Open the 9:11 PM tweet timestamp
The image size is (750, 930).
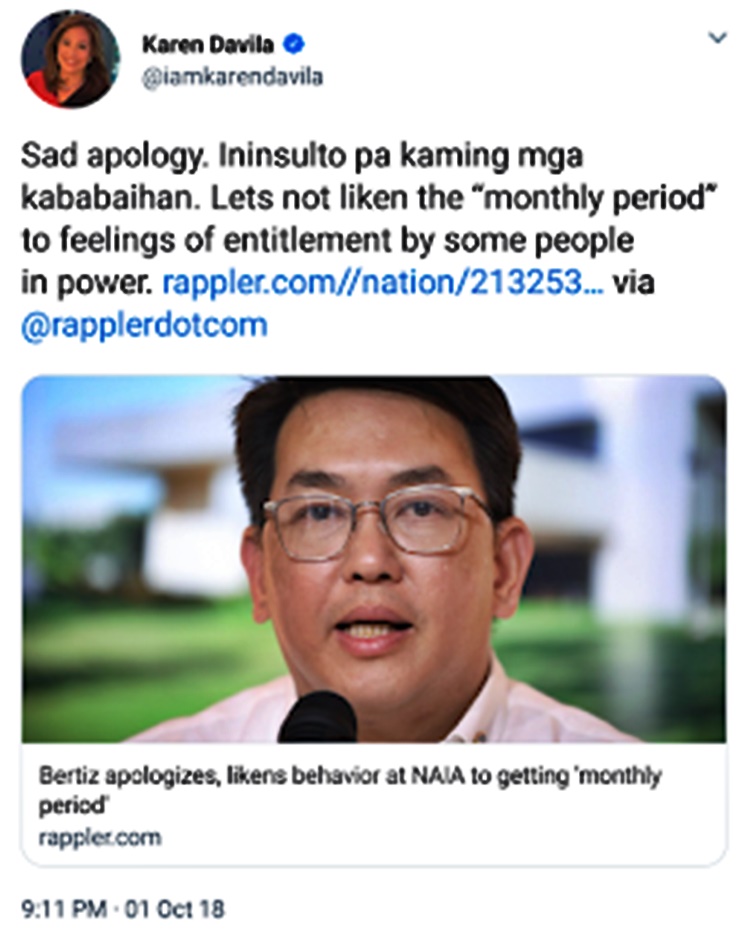[65, 908]
